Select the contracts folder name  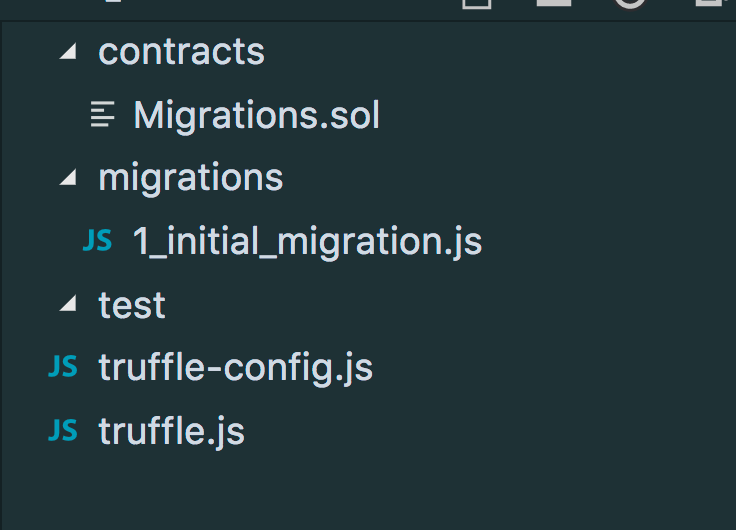click(x=181, y=52)
